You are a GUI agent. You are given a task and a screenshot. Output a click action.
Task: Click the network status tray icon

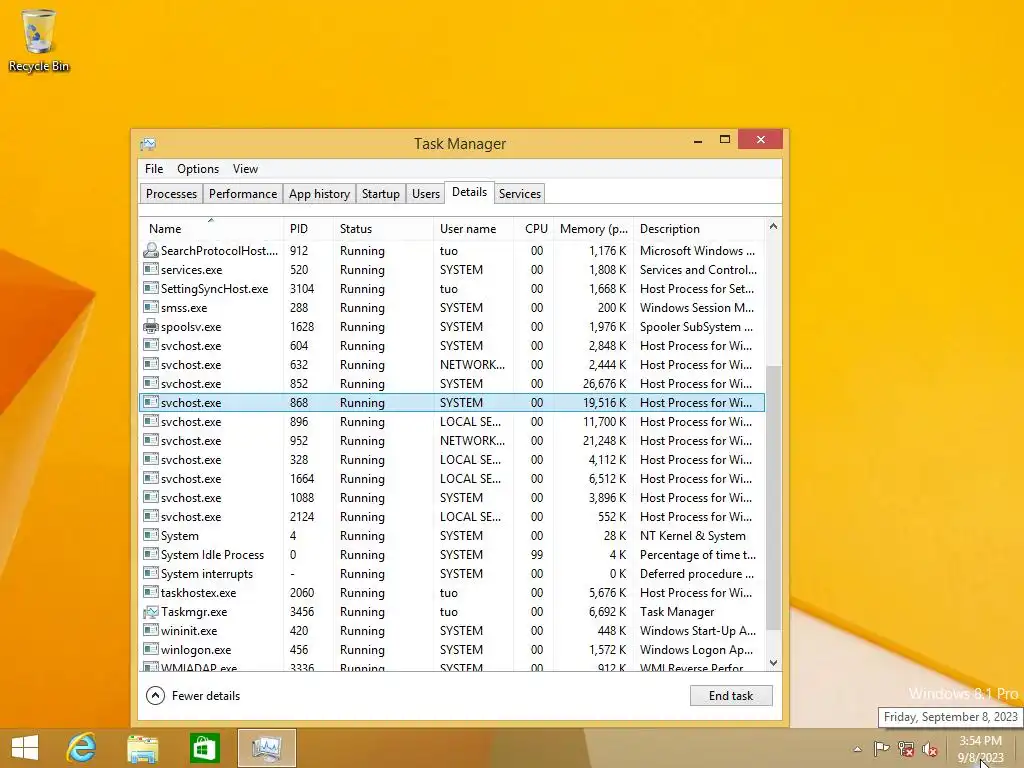click(x=906, y=749)
